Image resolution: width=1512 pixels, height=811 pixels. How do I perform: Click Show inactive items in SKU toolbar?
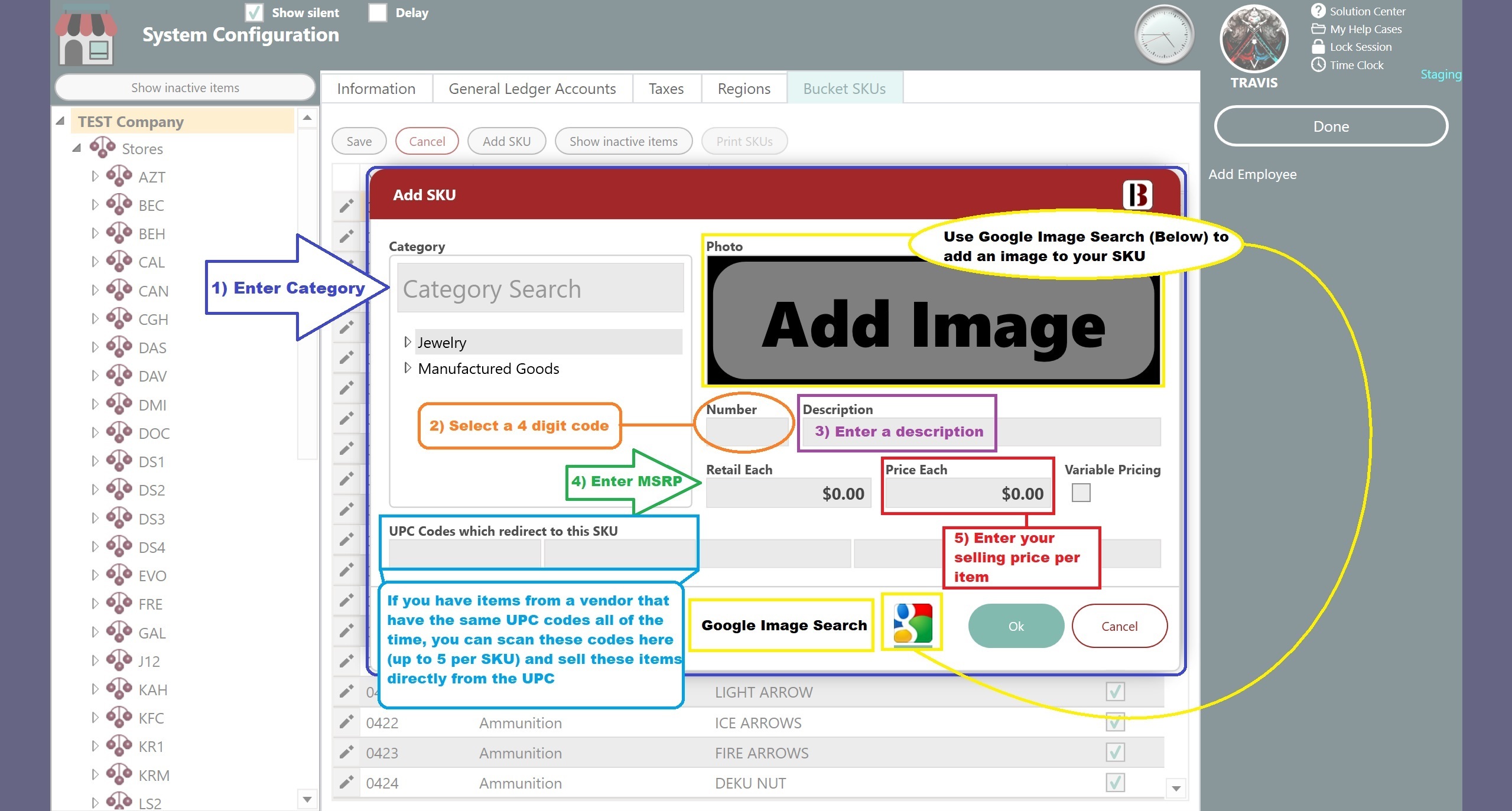(623, 141)
